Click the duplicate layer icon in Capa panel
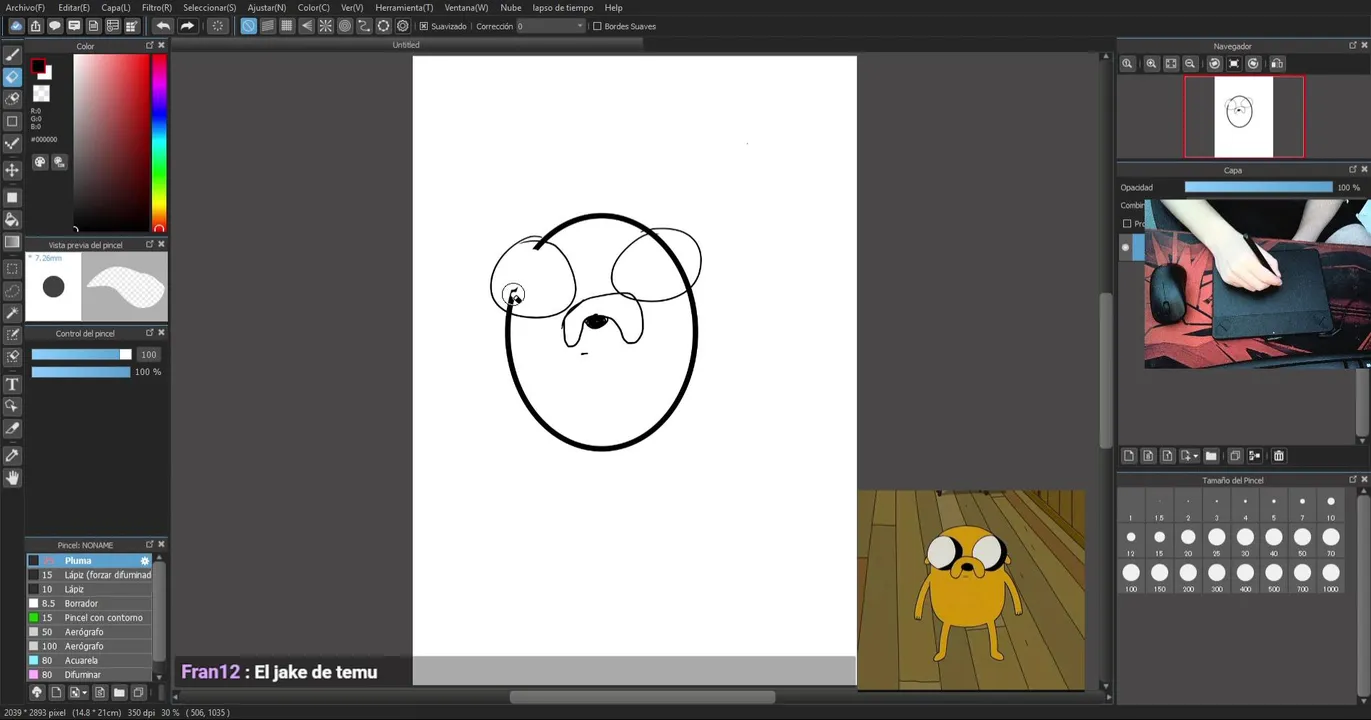This screenshot has width=1371, height=720. (1235, 456)
